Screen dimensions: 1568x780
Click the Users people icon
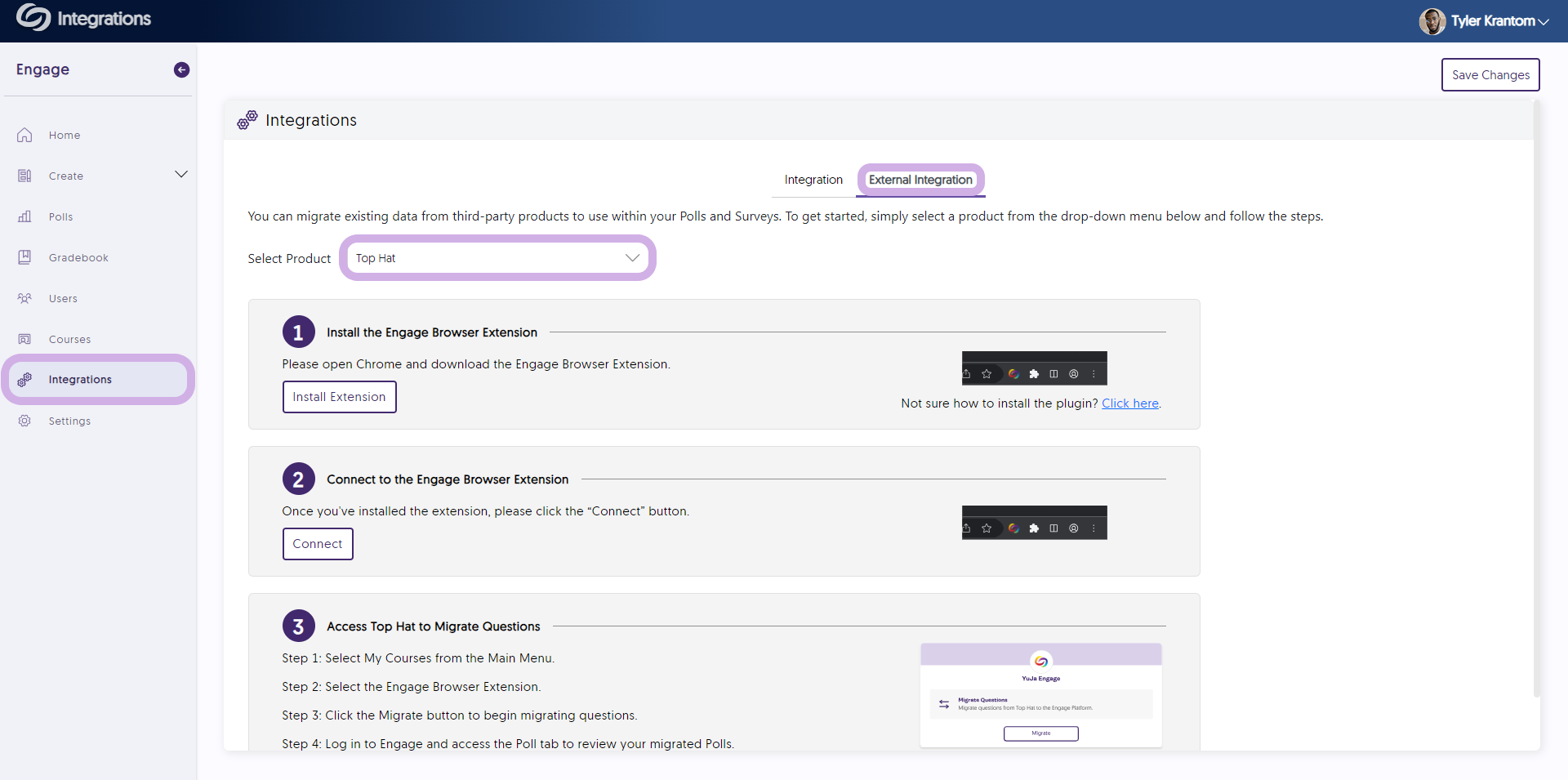(24, 298)
